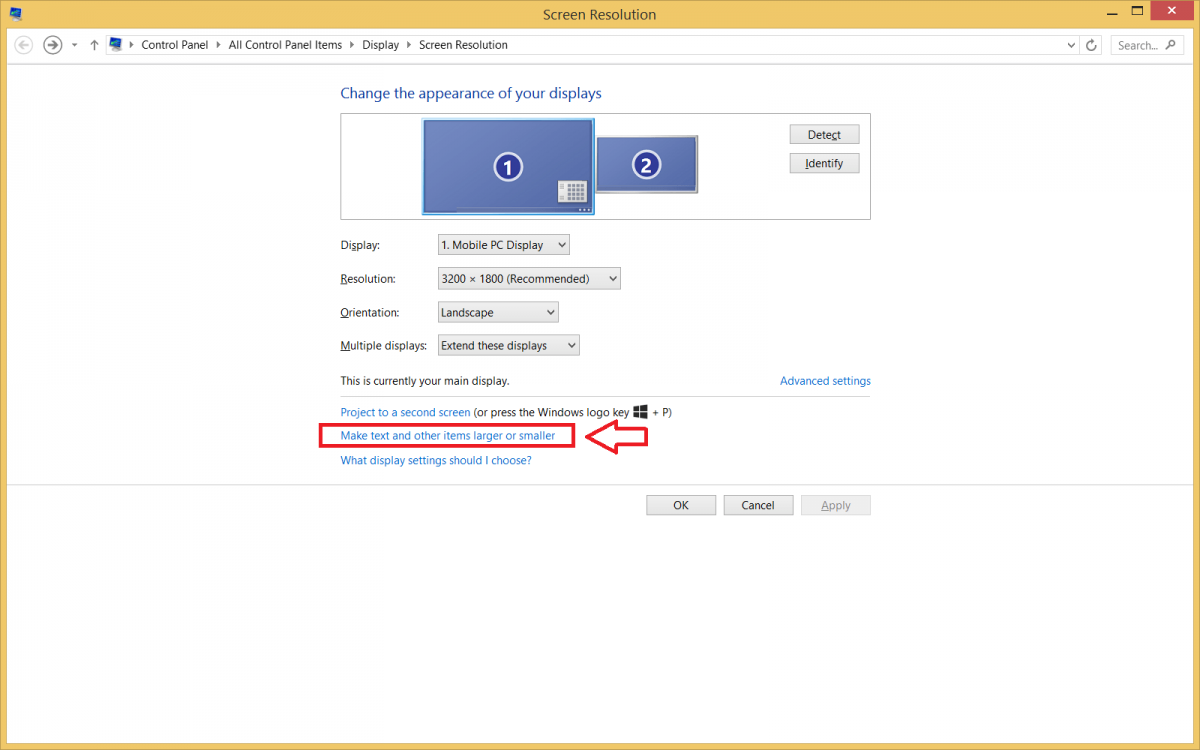
Task: Select All Control Panel Items breadcrumb
Action: (x=285, y=45)
